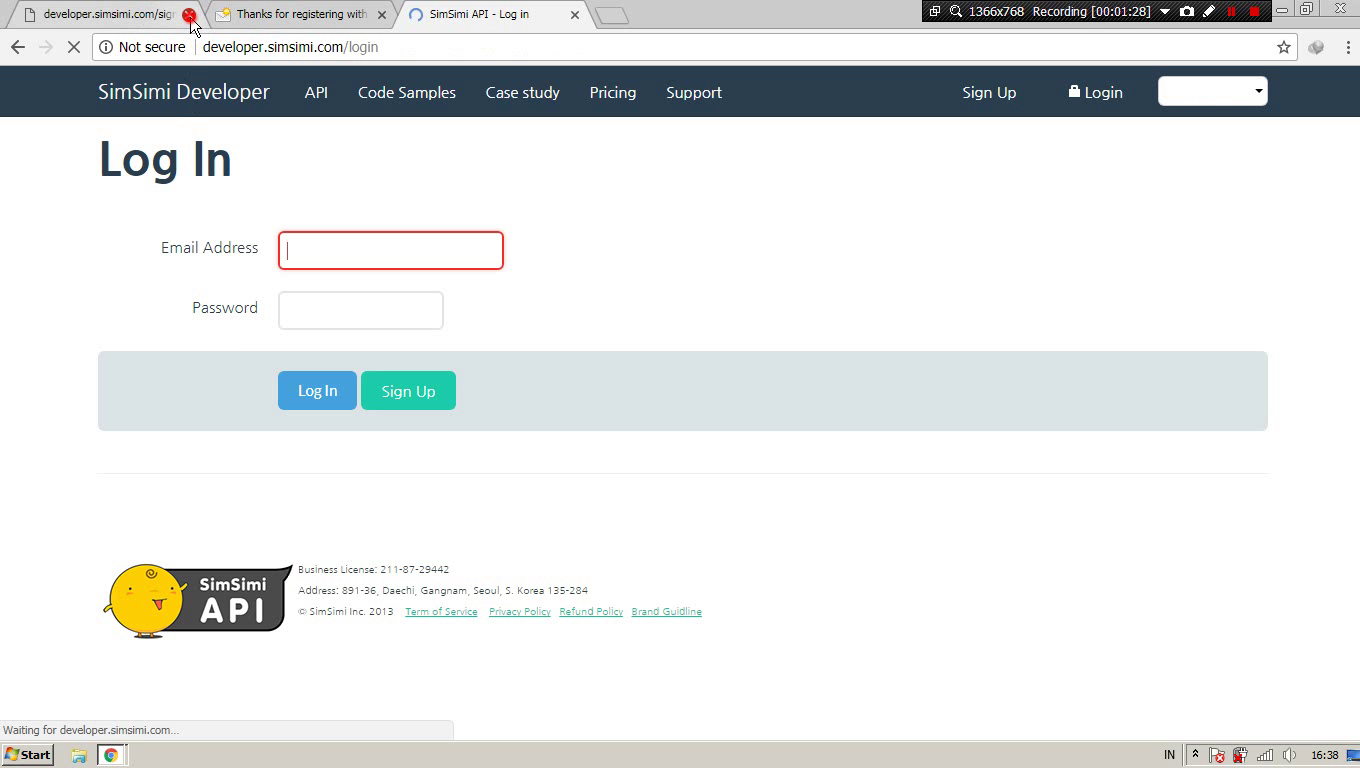
Task: Open the Term of Service link
Action: point(441,612)
